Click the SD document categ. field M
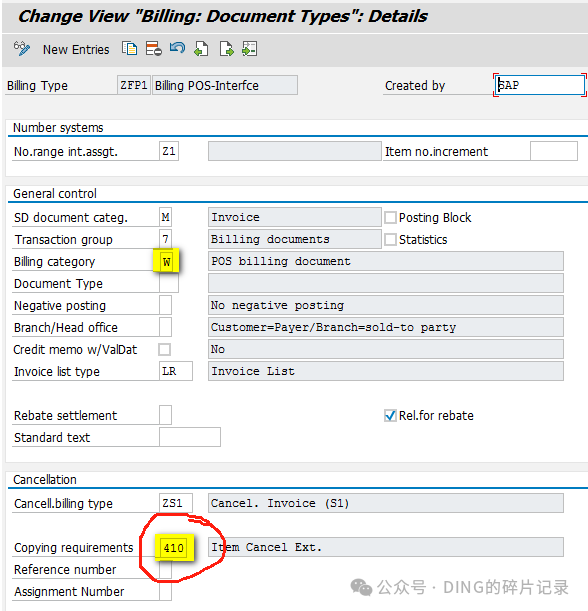 (x=166, y=217)
